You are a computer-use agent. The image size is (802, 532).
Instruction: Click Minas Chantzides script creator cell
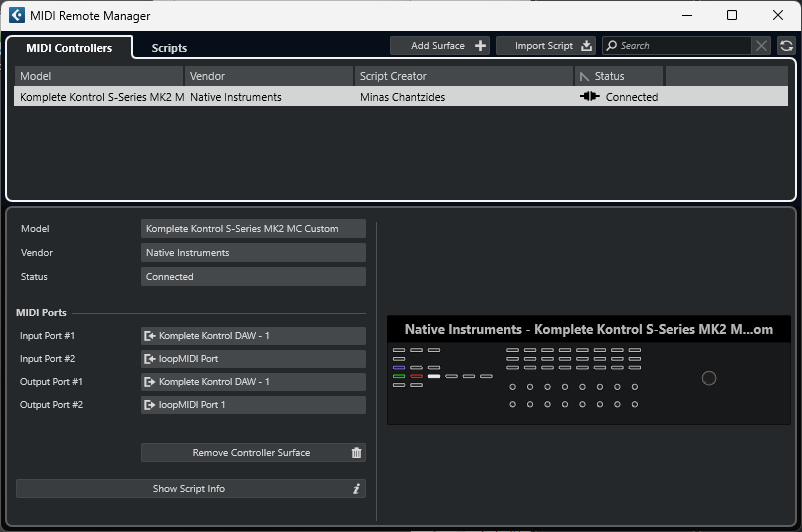[x=403, y=97]
